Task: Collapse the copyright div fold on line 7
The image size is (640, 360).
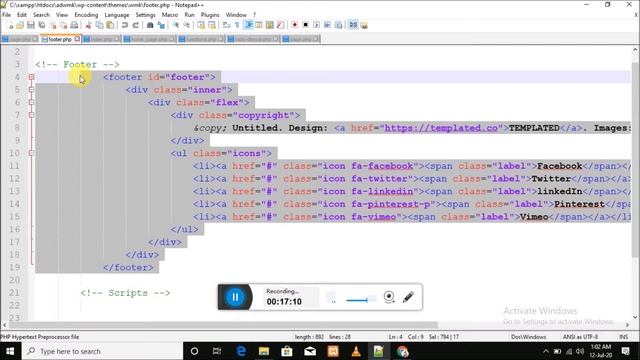Action: (31, 115)
